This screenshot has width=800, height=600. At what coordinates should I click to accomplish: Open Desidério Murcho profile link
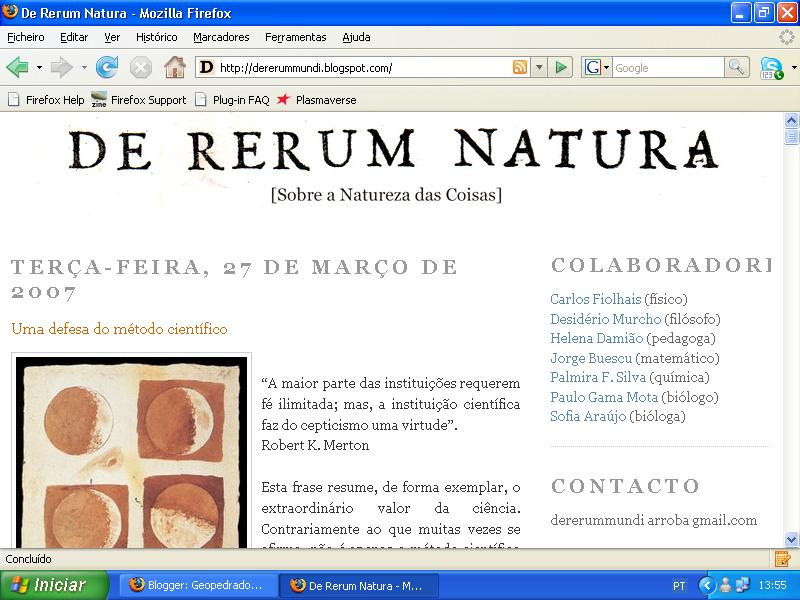point(606,319)
